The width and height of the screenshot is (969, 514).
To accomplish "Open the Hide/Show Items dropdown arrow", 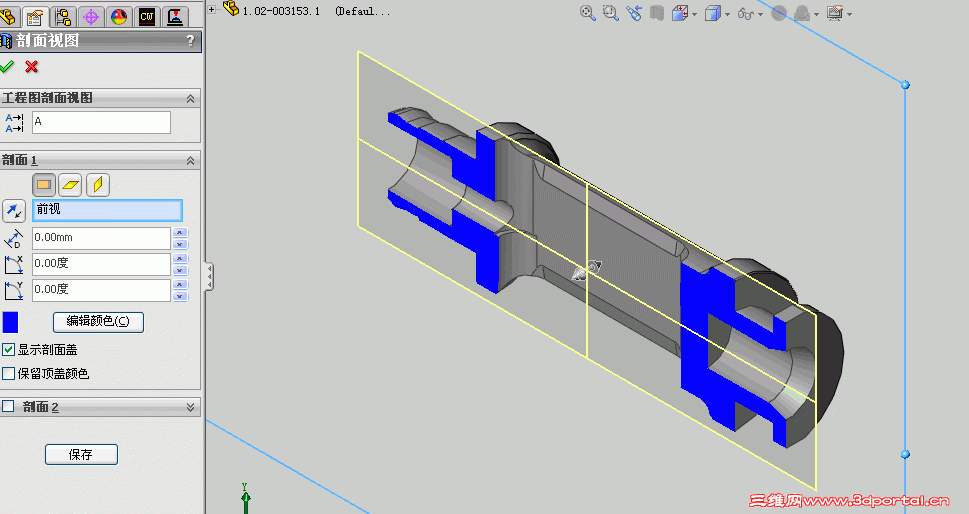I will pyautogui.click(x=761, y=14).
